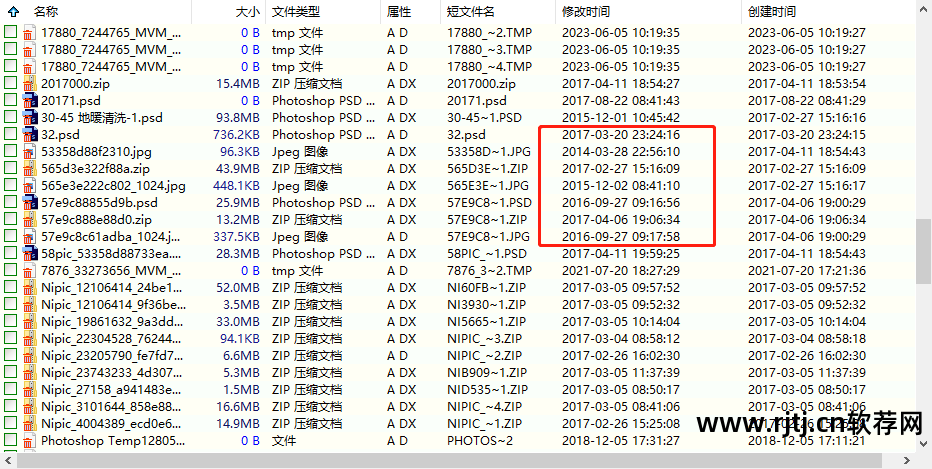Click the created time 2017-04-11 18:53:54
This screenshot has width=932, height=469.
[807, 84]
